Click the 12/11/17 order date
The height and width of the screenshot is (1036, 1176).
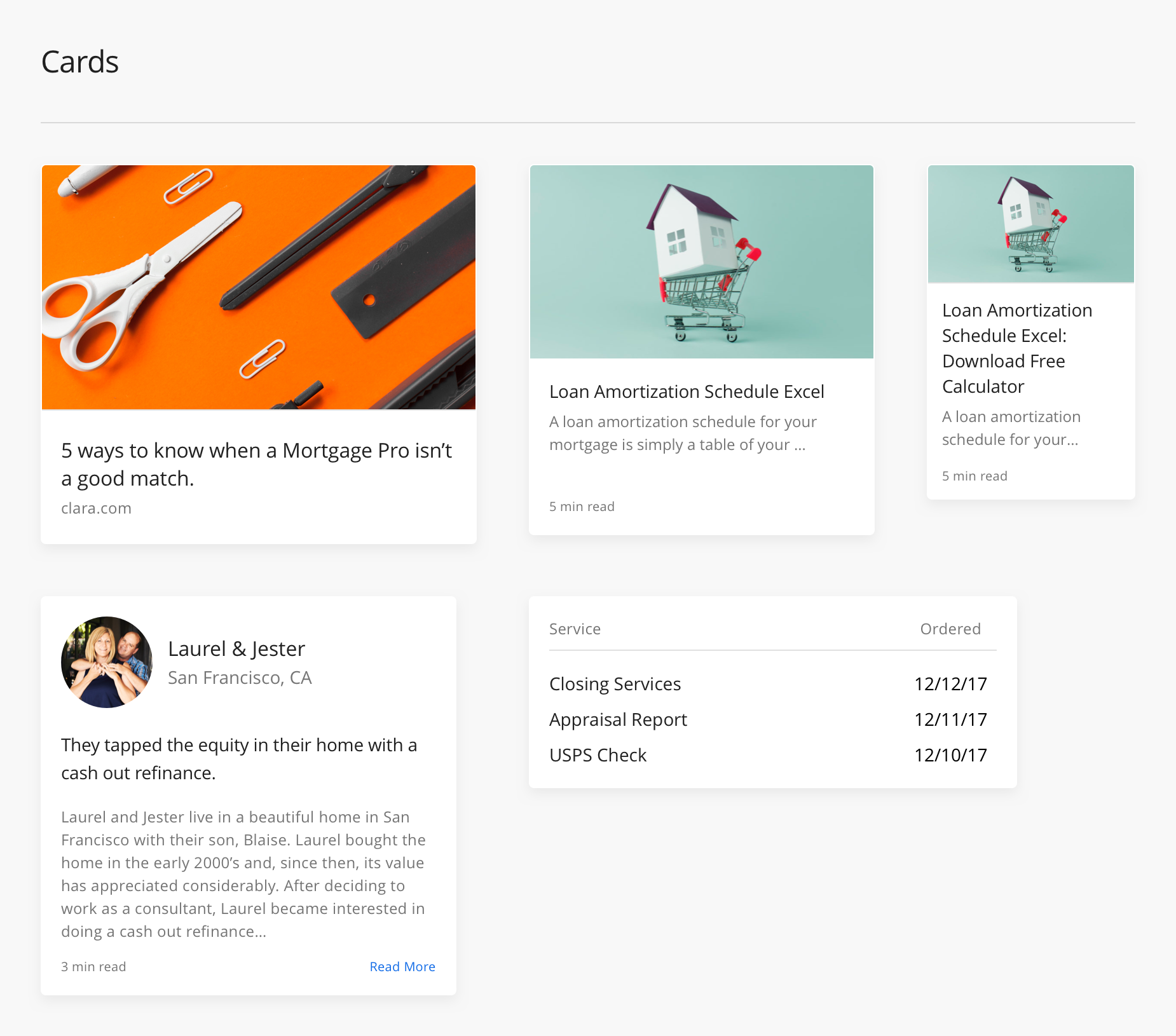pyautogui.click(x=950, y=719)
